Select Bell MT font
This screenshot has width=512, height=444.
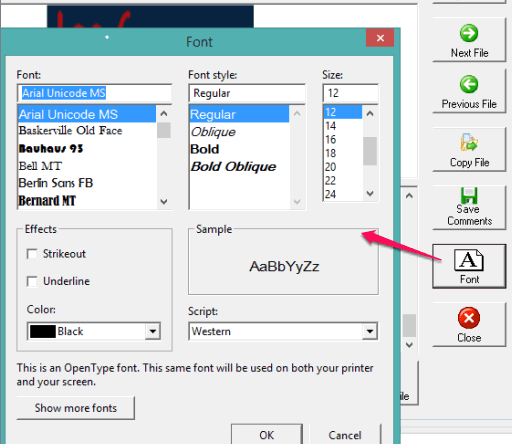coord(87,166)
